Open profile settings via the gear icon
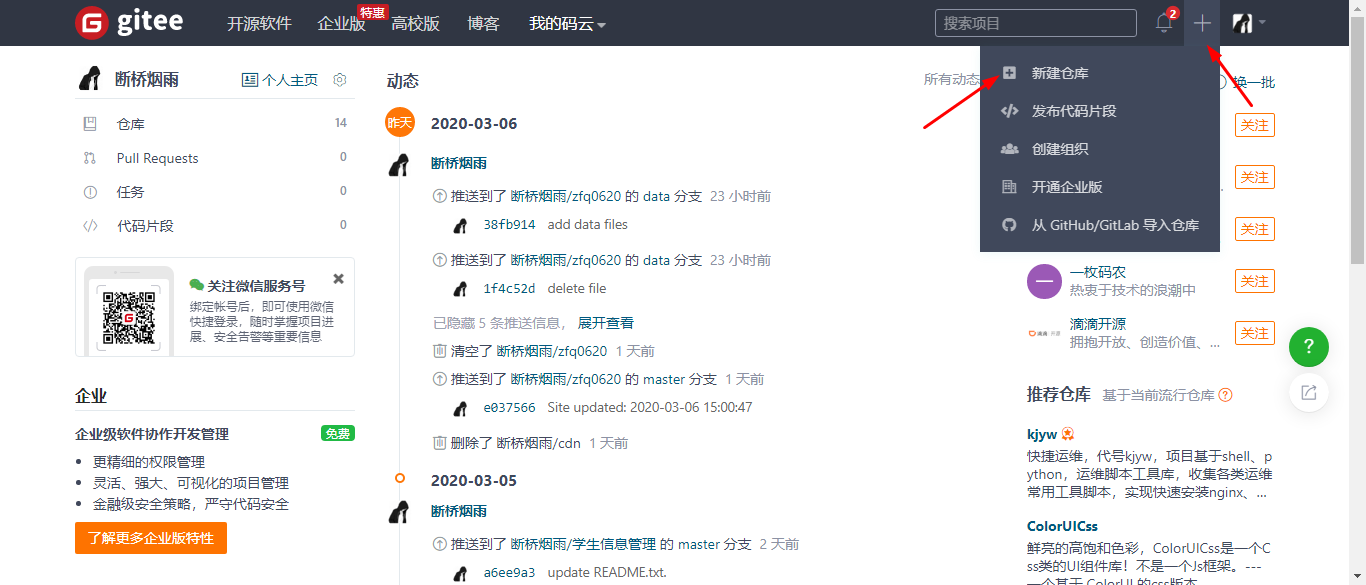Screen dimensions: 1366x585 coord(339,80)
